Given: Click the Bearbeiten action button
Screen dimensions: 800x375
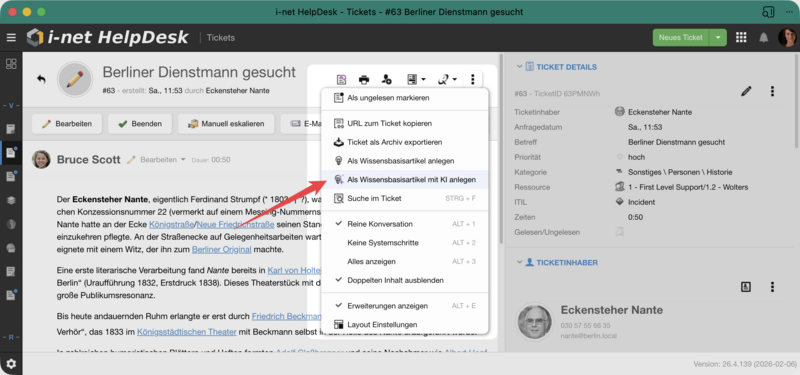Looking at the screenshot, I should (x=67, y=123).
